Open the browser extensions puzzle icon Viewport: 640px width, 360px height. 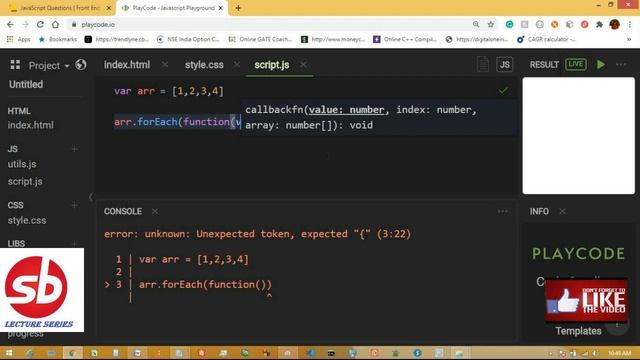599,24
